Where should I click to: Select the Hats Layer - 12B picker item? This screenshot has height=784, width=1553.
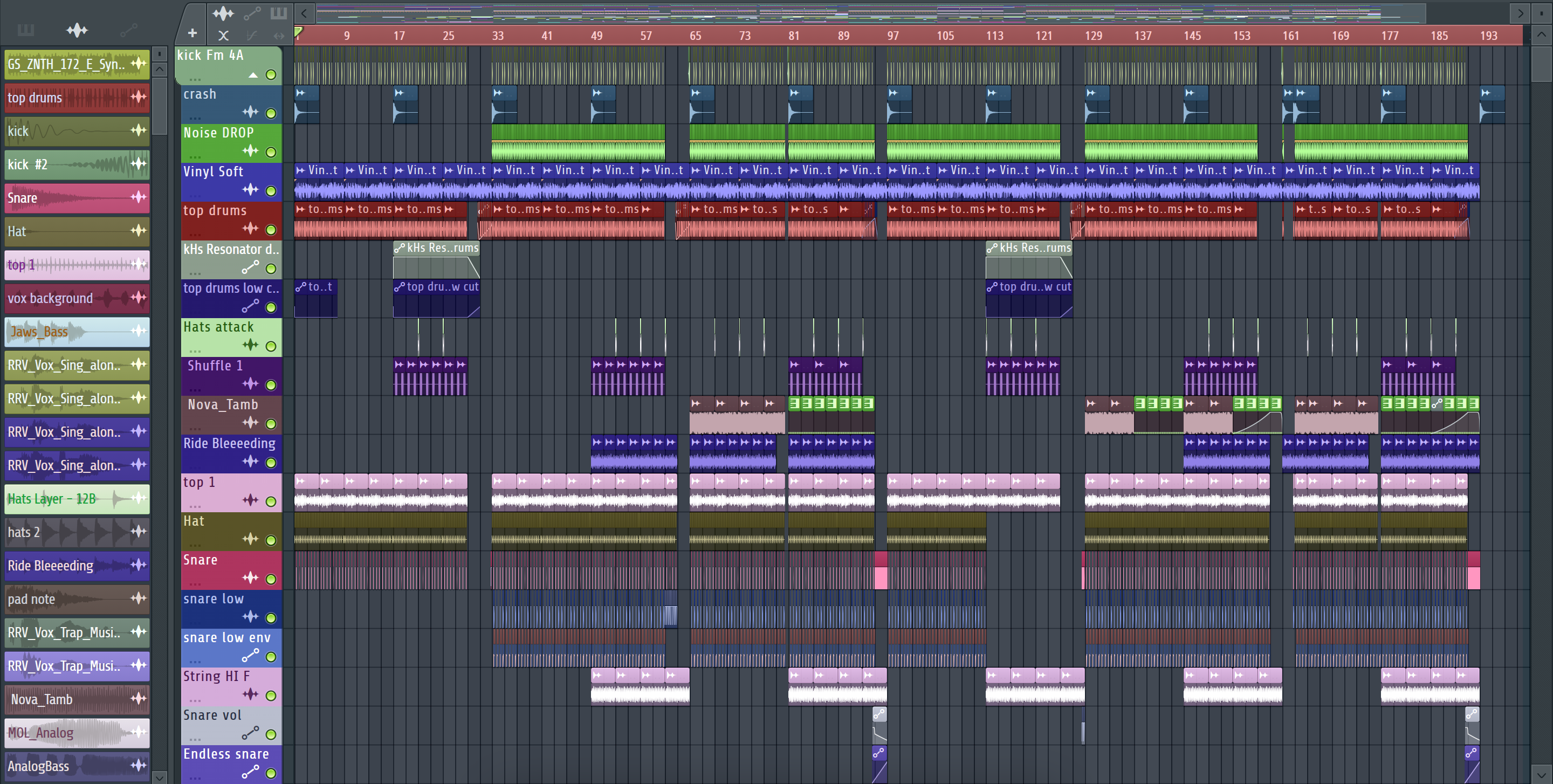pos(77,498)
